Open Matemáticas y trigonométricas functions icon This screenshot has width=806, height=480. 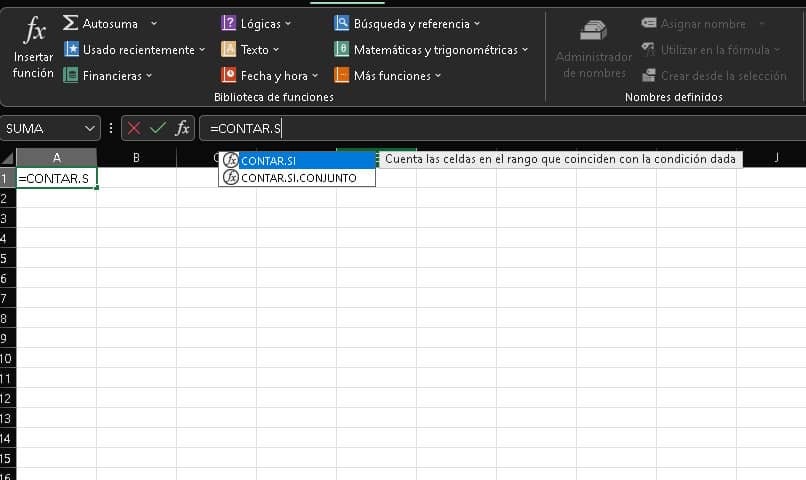point(342,49)
